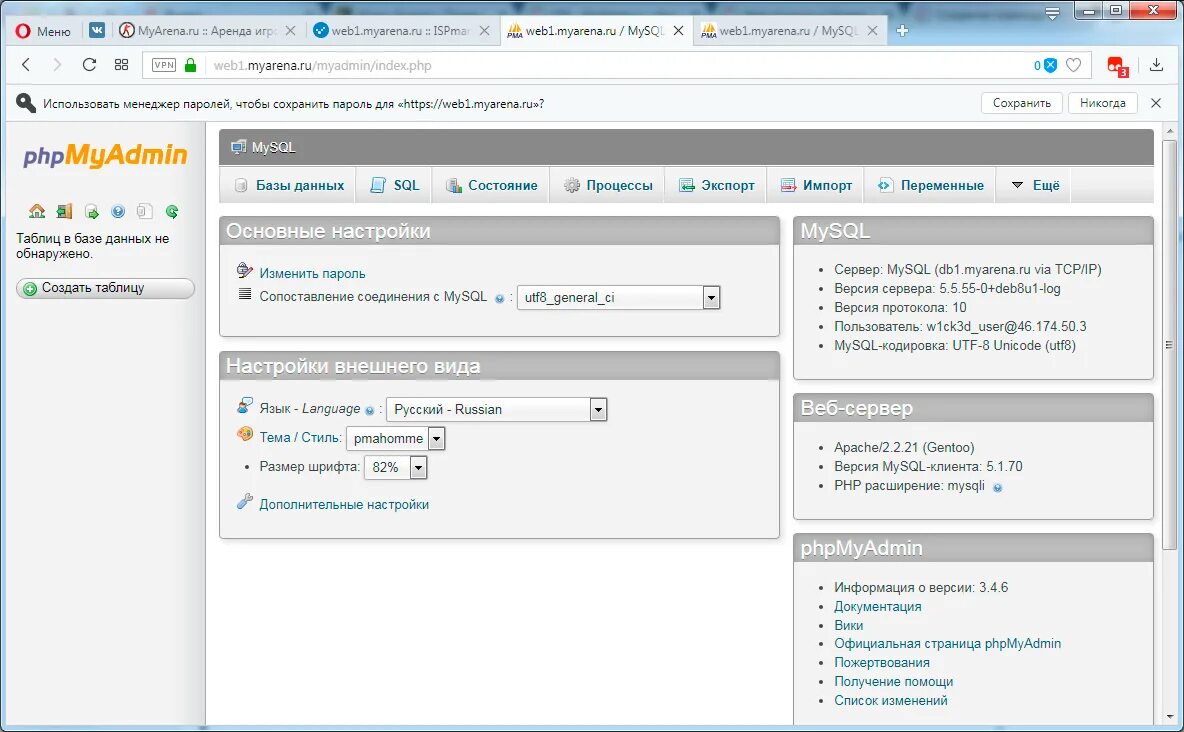Open the Экспорт tab

pyautogui.click(x=717, y=185)
